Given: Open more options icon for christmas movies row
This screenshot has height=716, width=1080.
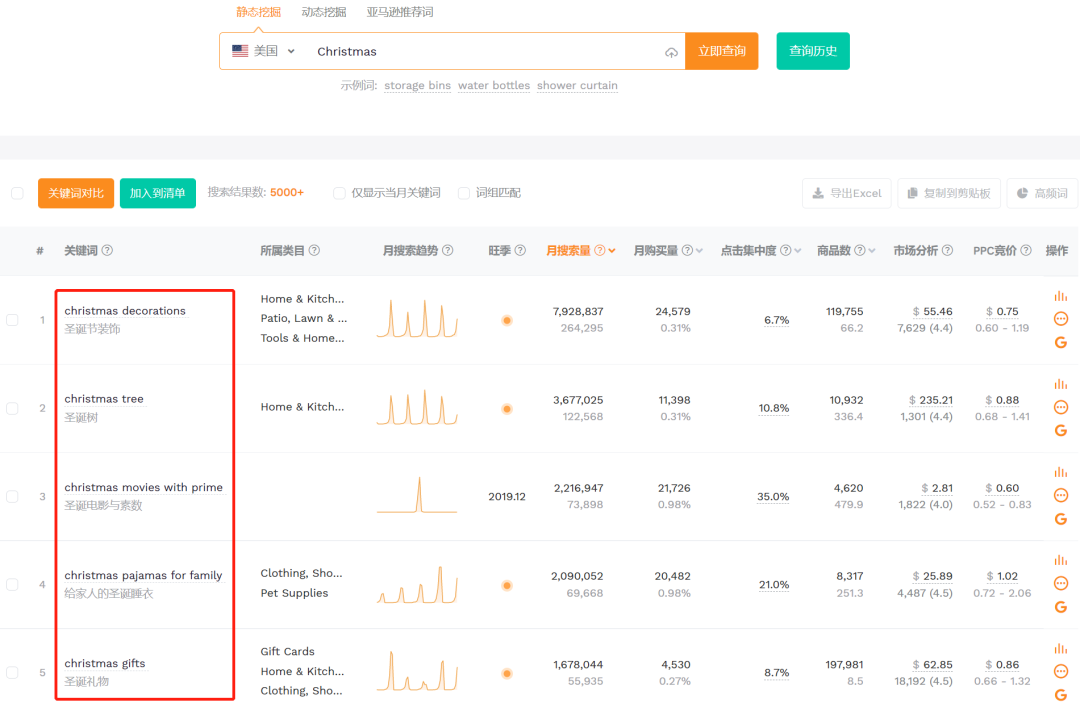Looking at the screenshot, I should [x=1061, y=495].
